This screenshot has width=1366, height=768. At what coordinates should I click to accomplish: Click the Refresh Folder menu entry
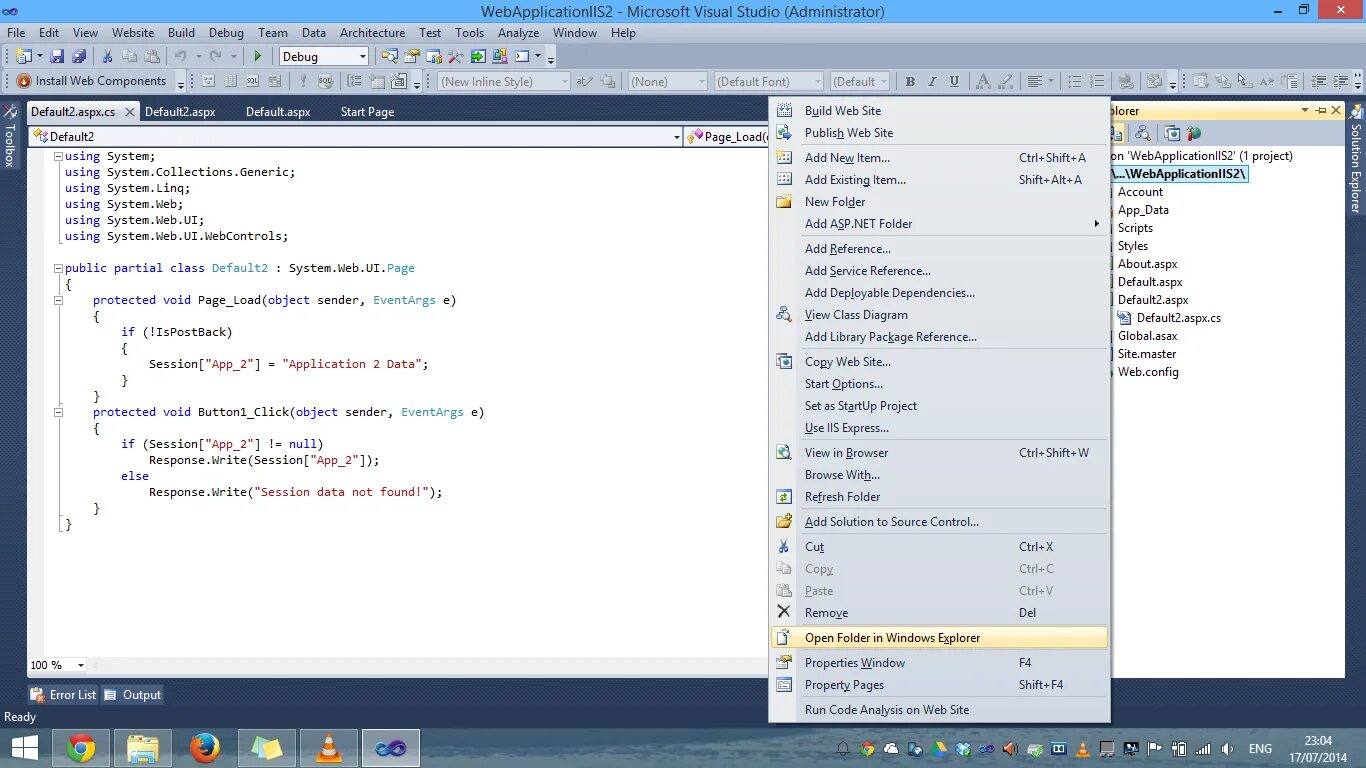[939, 497]
